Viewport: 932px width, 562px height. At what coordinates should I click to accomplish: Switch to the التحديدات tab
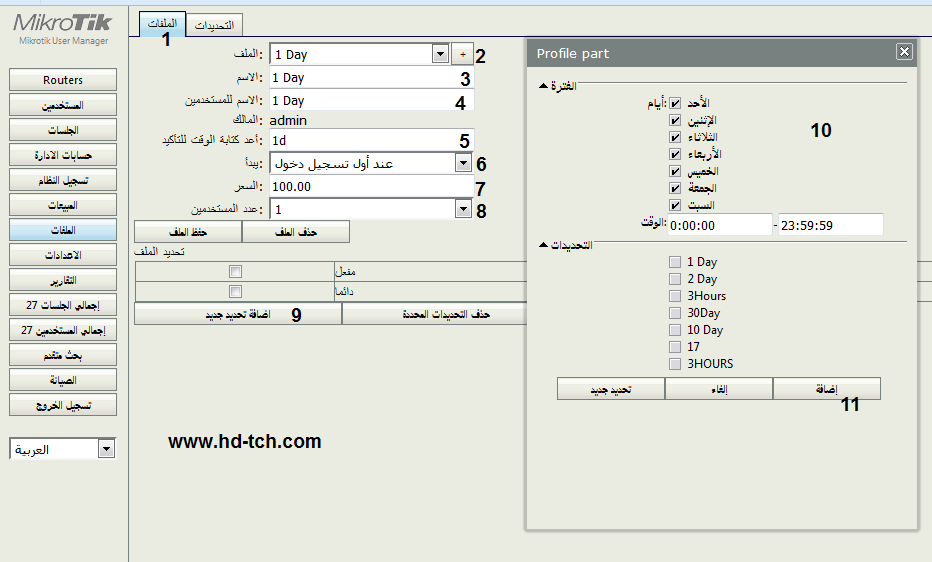216,25
